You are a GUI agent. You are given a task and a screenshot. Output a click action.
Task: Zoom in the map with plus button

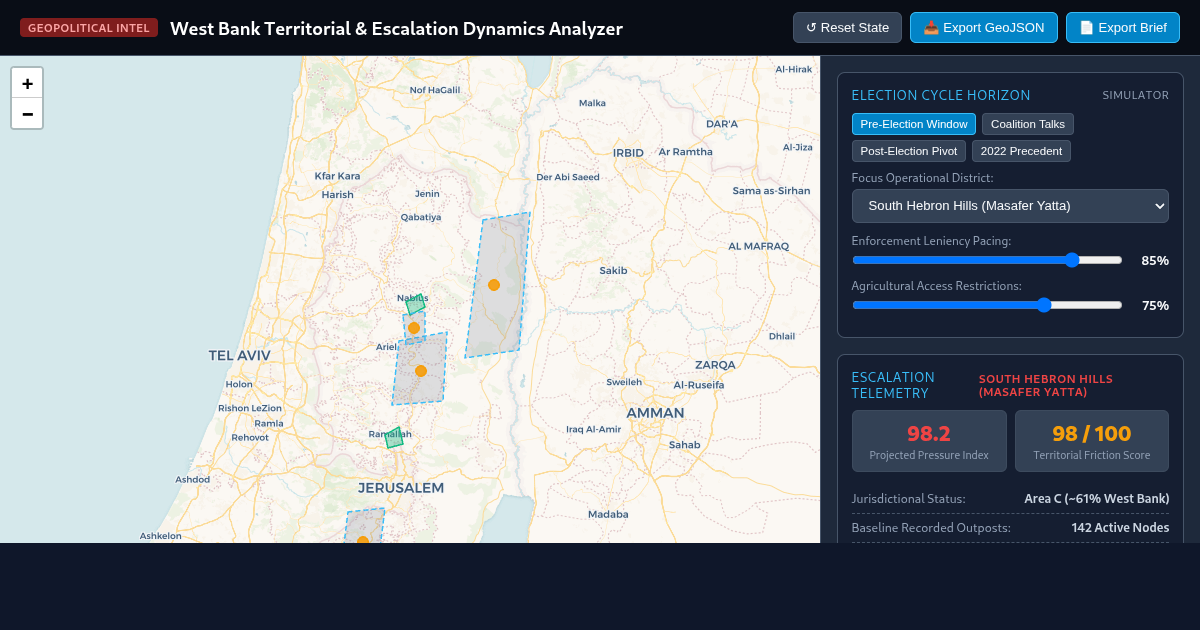(x=27, y=84)
